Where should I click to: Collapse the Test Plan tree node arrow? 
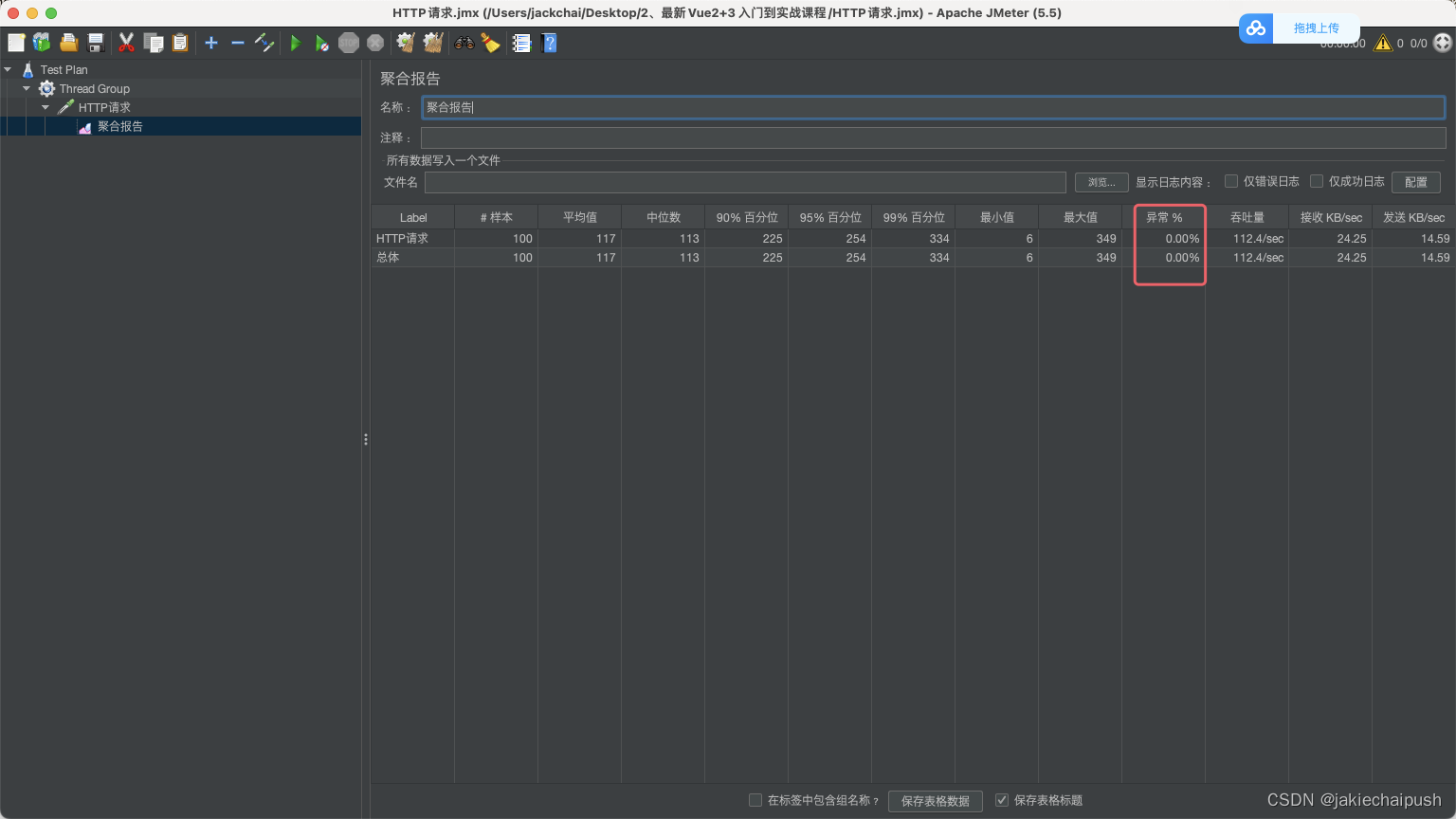click(8, 69)
